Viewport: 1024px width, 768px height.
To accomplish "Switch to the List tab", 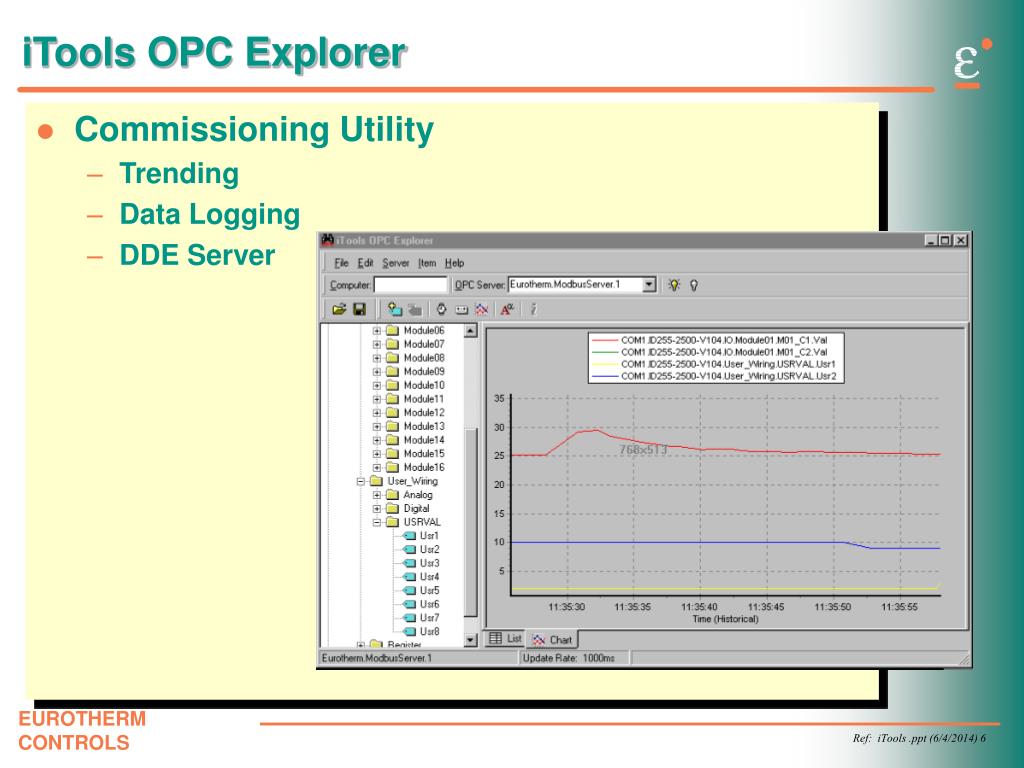I will click(x=505, y=638).
